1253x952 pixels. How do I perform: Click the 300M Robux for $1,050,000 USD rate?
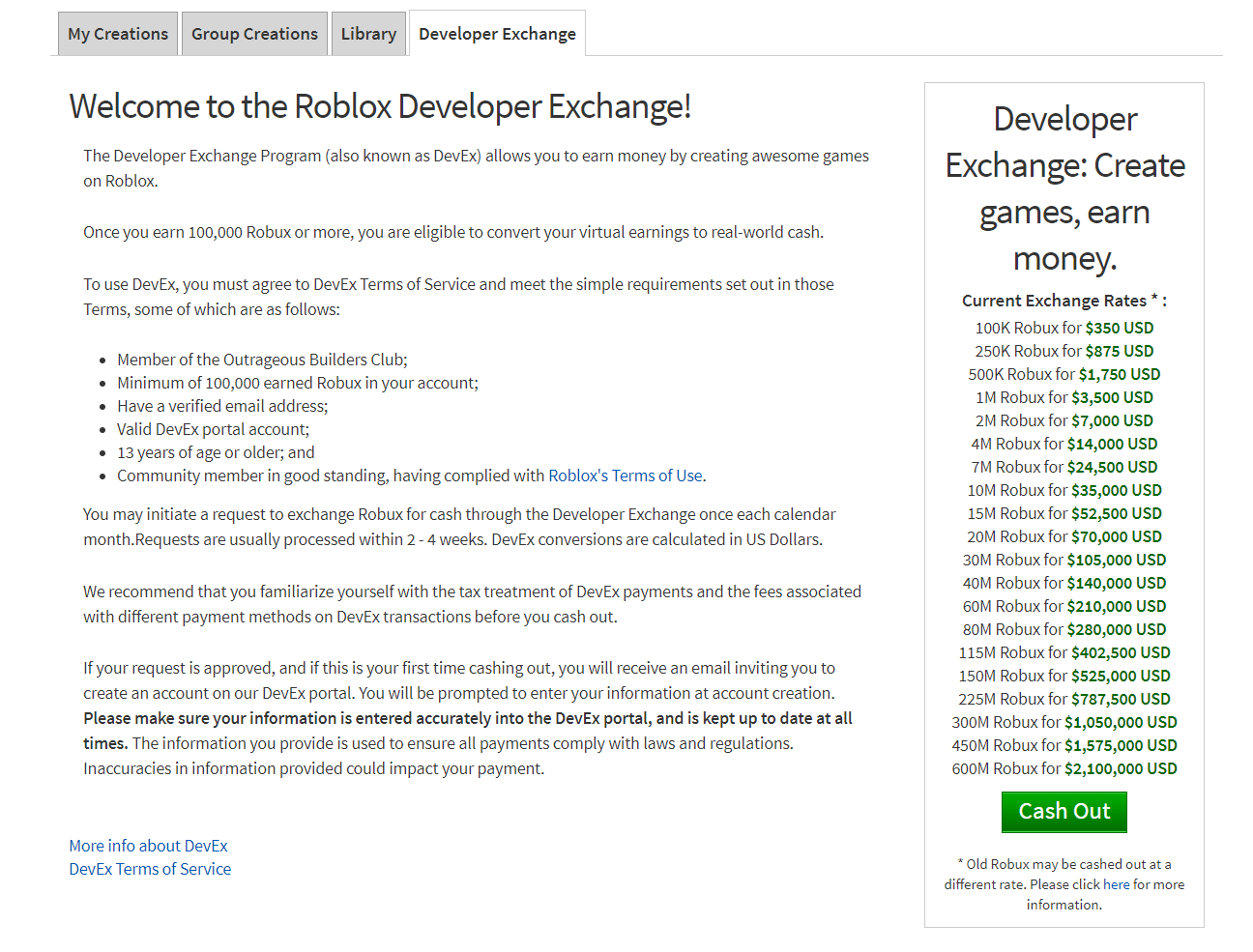(1064, 722)
